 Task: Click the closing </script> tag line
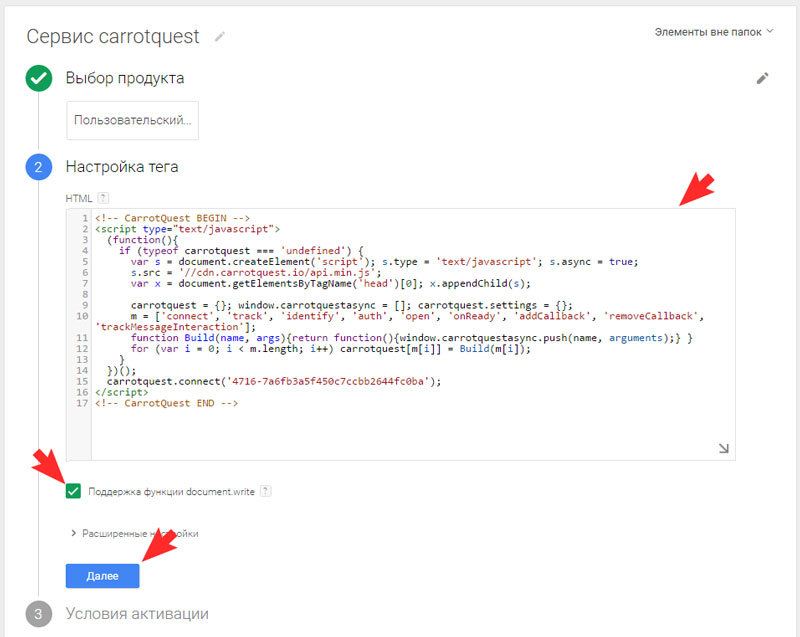click(x=121, y=393)
